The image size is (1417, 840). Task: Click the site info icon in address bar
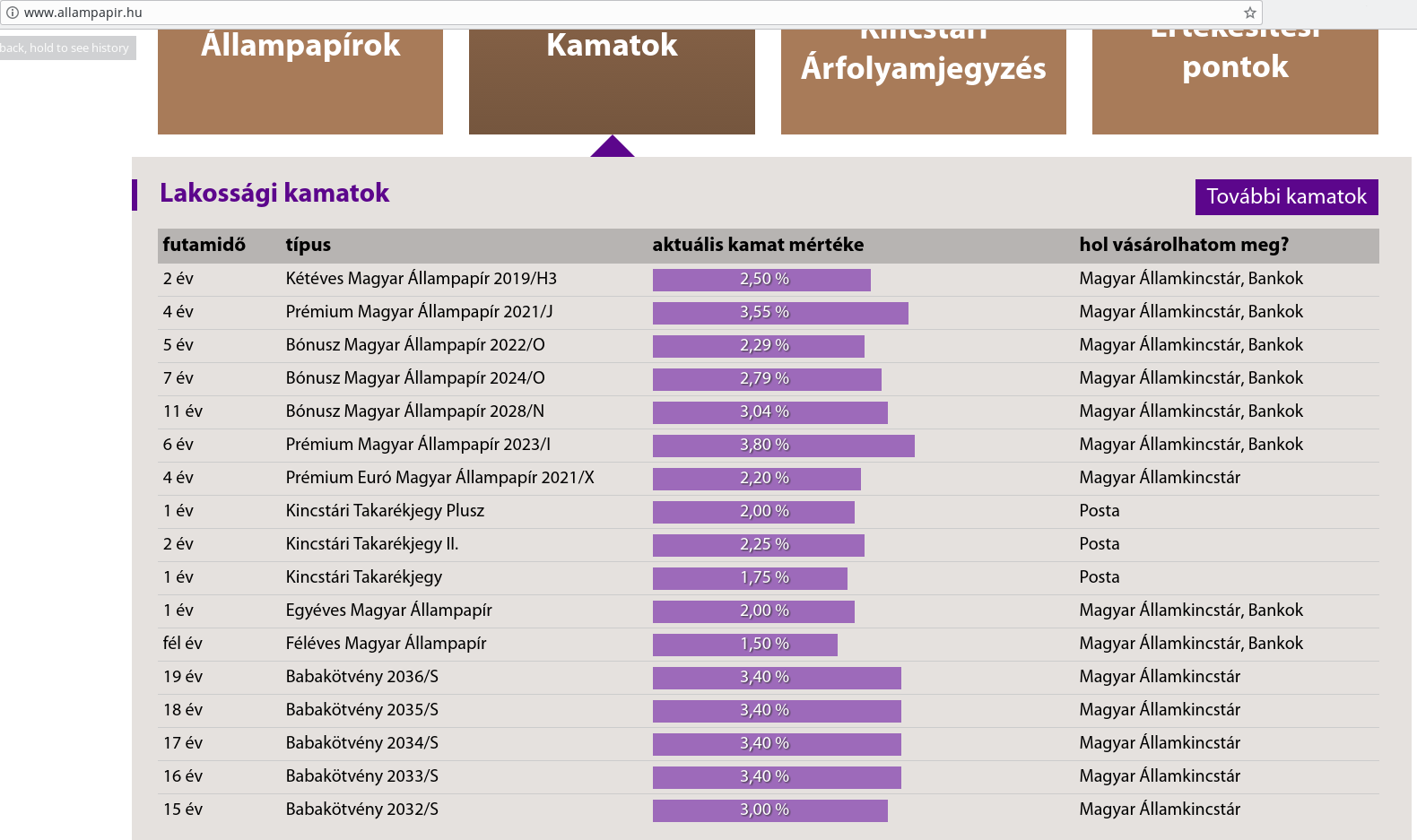tap(13, 13)
